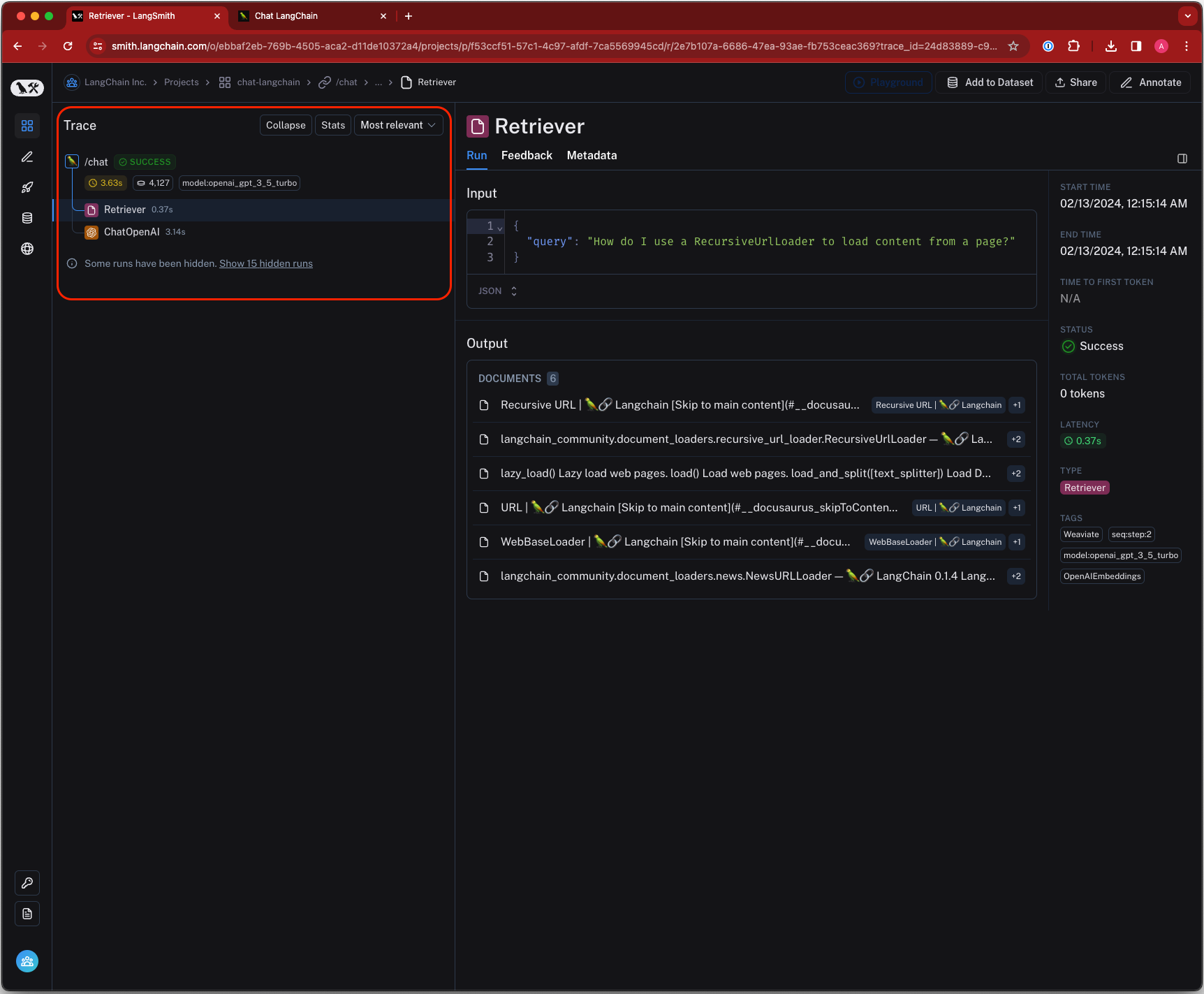Open the Projects grid icon in sidebar
Image resolution: width=1204 pixels, height=994 pixels.
point(27,126)
